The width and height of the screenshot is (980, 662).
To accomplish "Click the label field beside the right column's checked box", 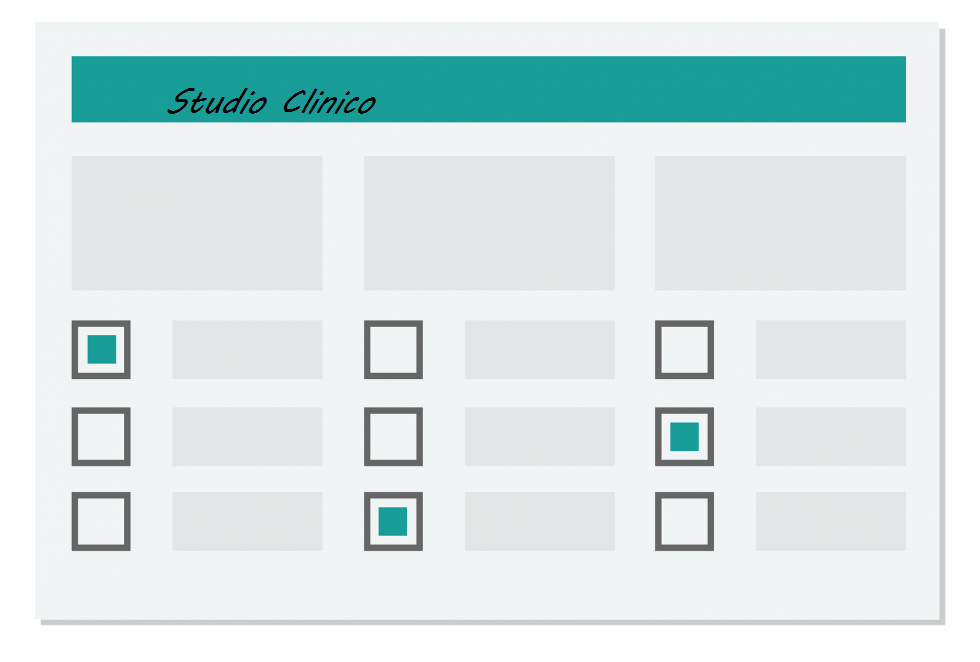I will click(831, 436).
